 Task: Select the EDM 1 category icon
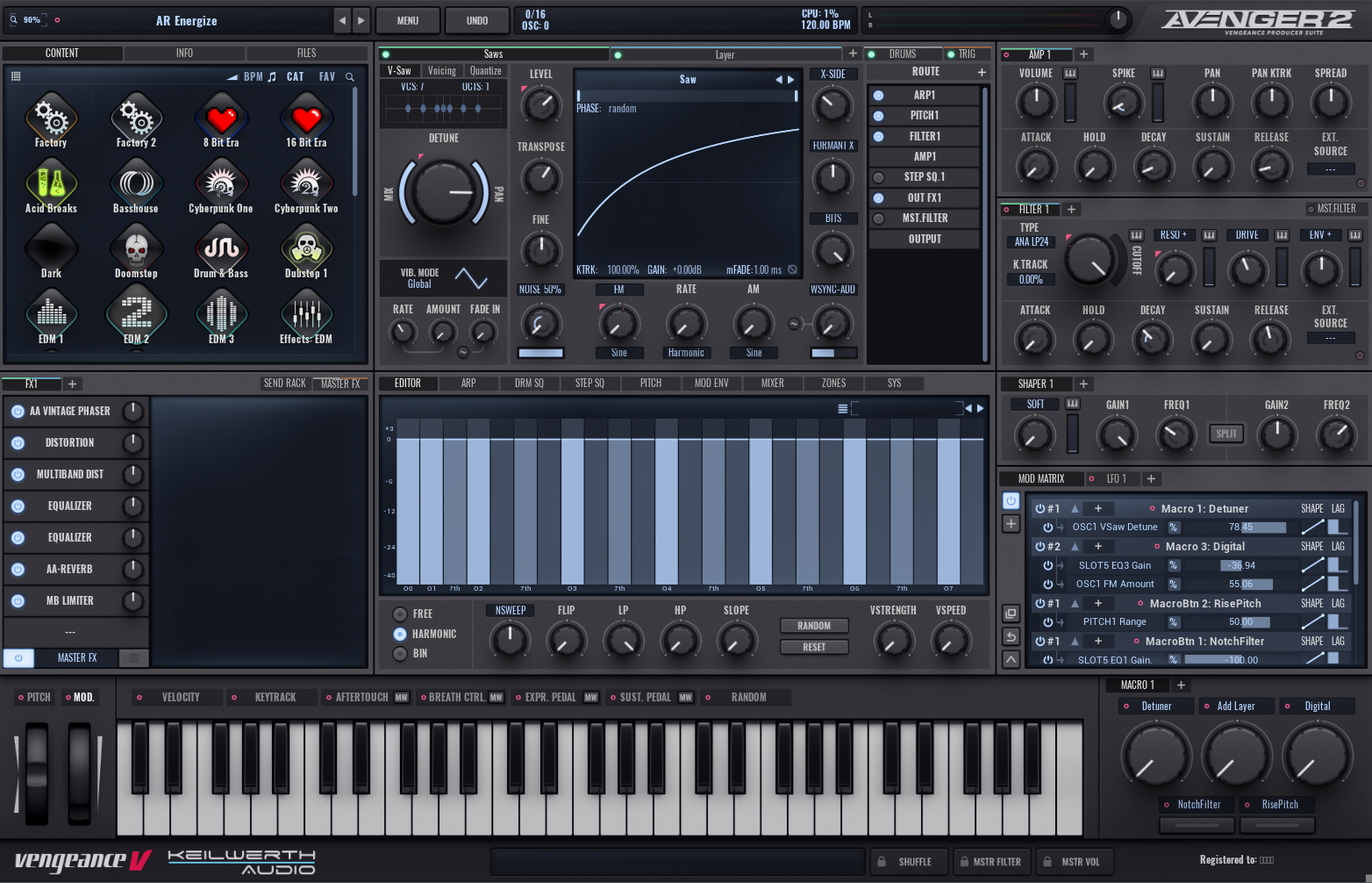click(x=51, y=313)
